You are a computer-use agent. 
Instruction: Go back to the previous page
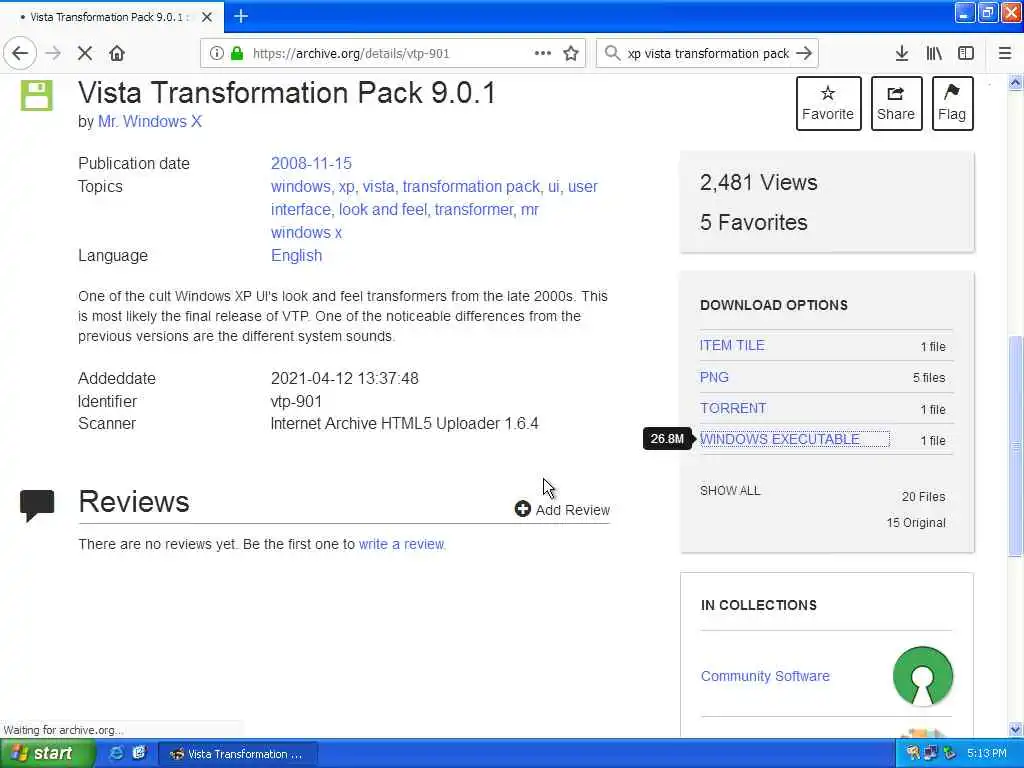(x=20, y=54)
